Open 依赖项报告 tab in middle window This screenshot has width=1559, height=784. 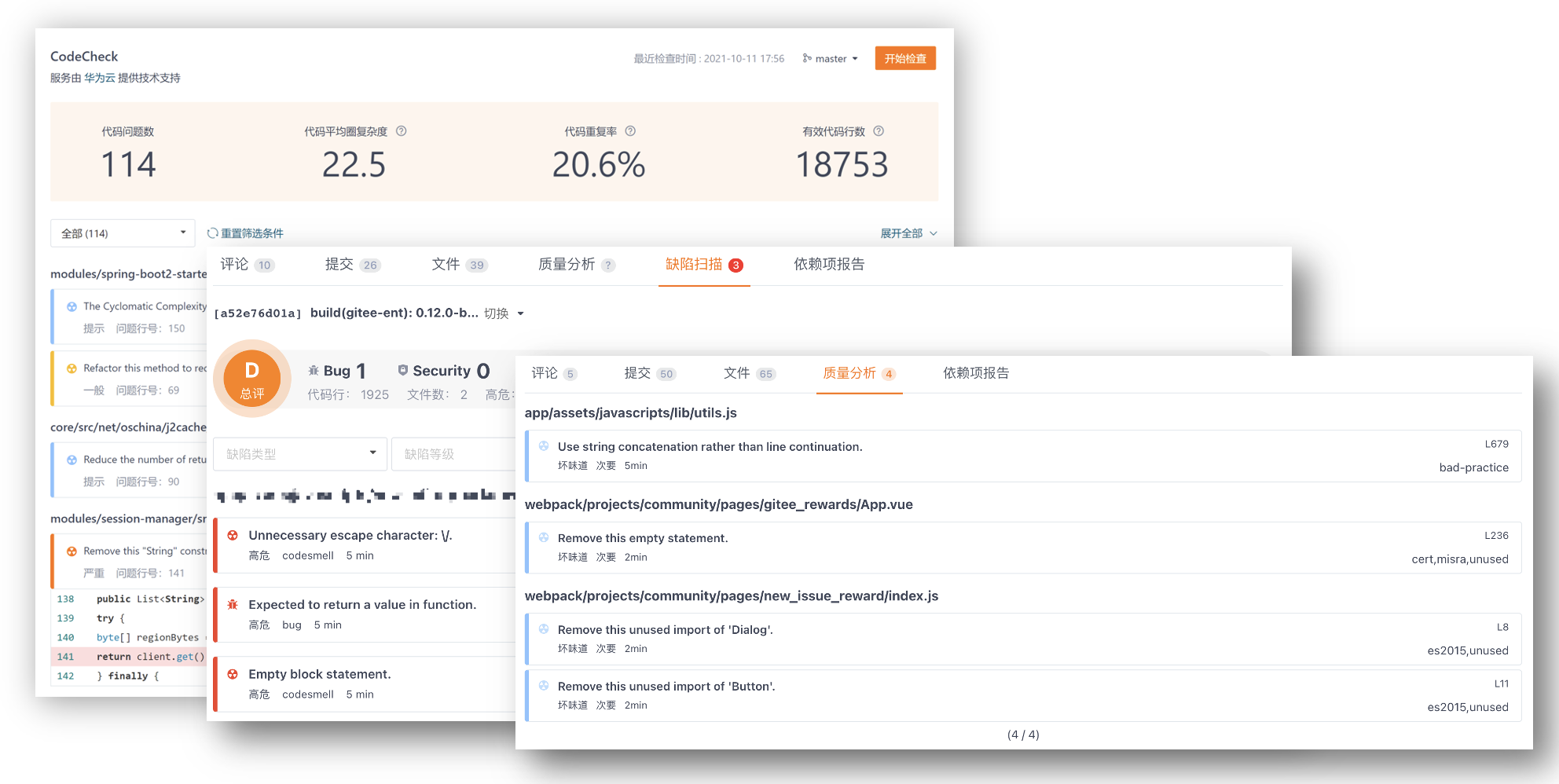[x=829, y=265]
